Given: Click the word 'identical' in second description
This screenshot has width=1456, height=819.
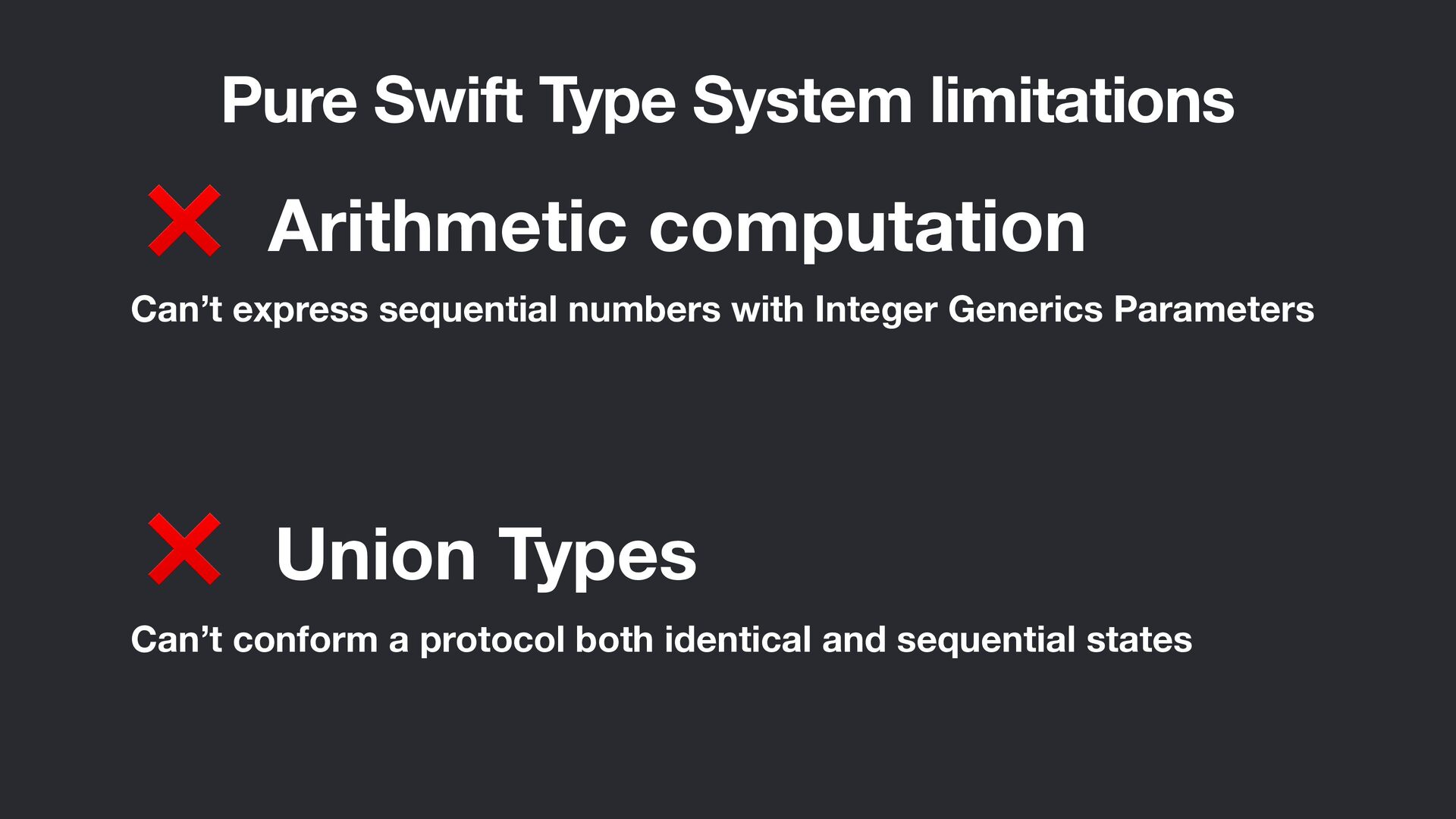Looking at the screenshot, I should [x=738, y=639].
